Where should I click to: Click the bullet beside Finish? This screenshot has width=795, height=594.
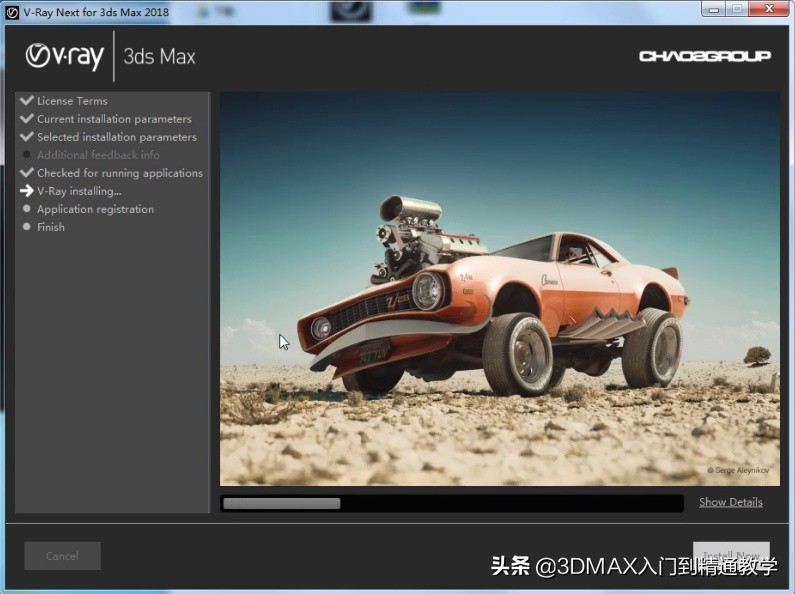coord(26,227)
